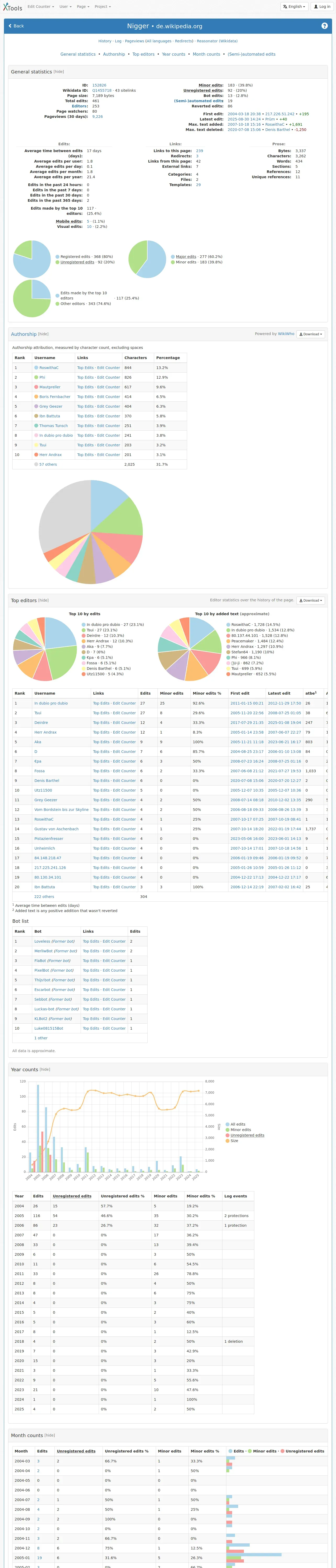Open the Edit Counter menu
The width and height of the screenshot is (336, 1568).
pos(40,7)
